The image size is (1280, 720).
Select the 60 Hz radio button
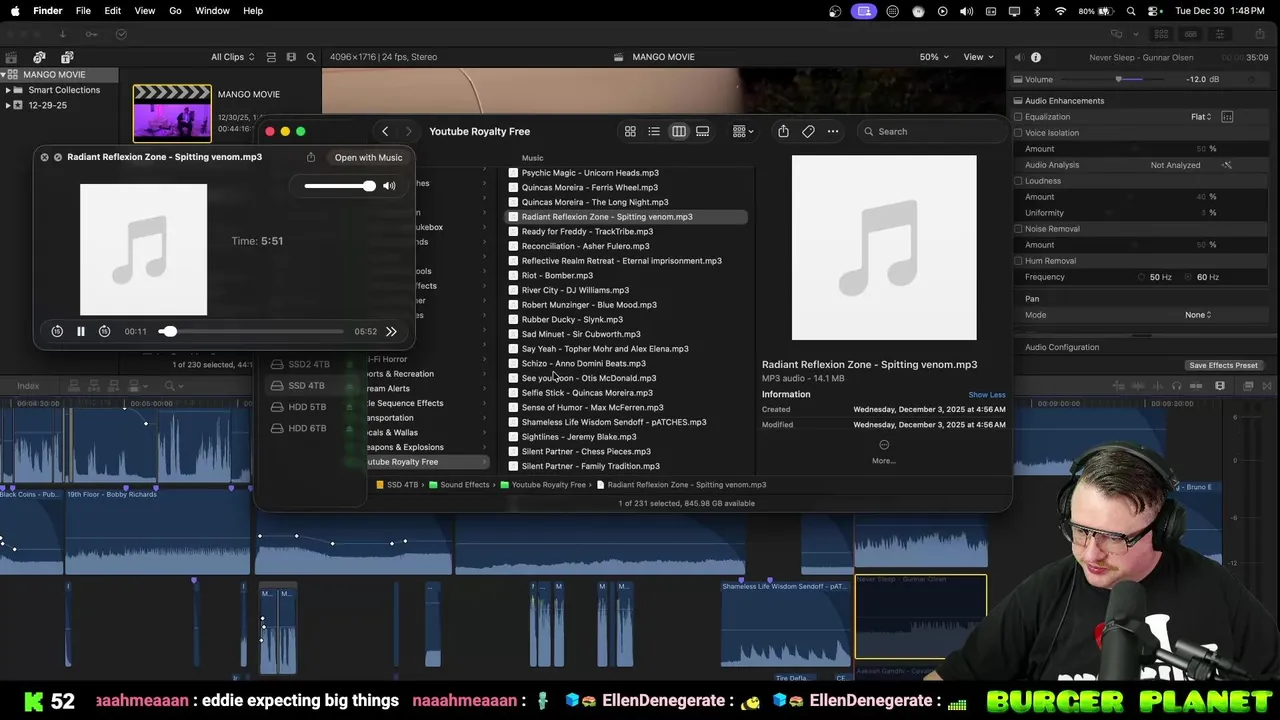pos(1189,277)
